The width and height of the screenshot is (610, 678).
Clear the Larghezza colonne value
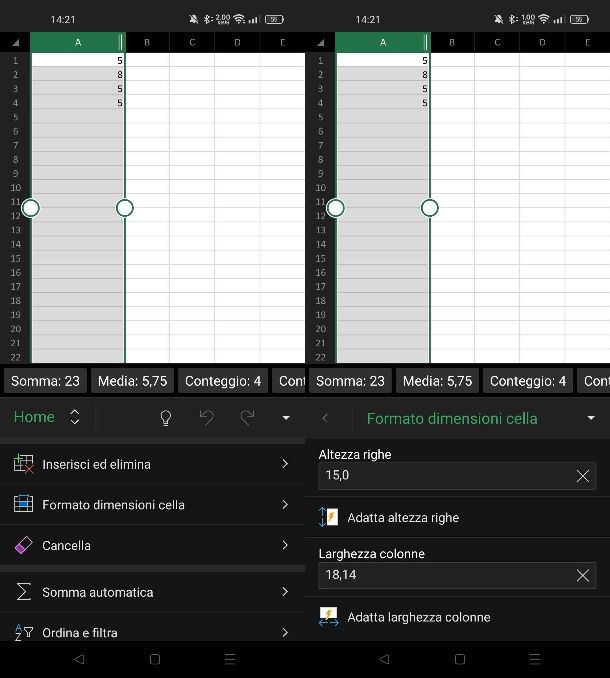pos(583,576)
